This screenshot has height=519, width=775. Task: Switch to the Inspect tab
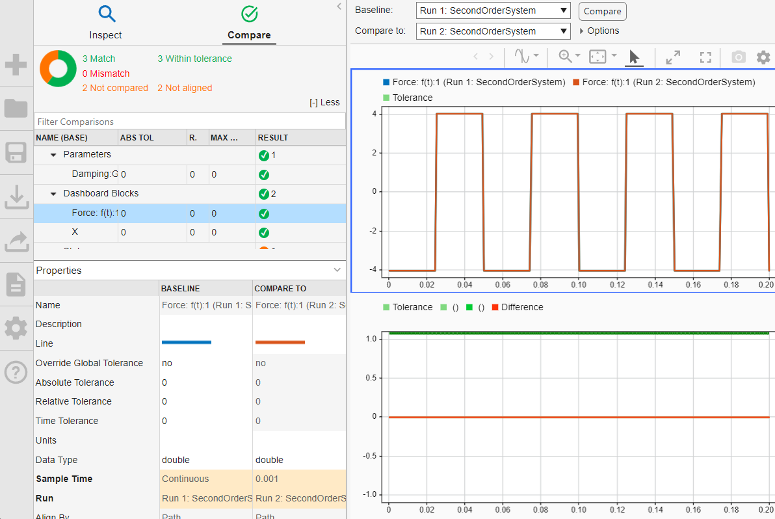tap(106, 23)
